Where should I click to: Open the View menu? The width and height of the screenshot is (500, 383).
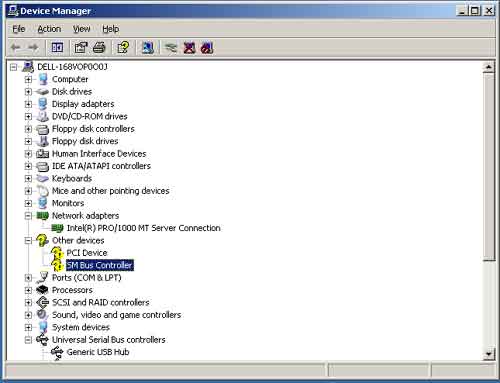[x=82, y=29]
